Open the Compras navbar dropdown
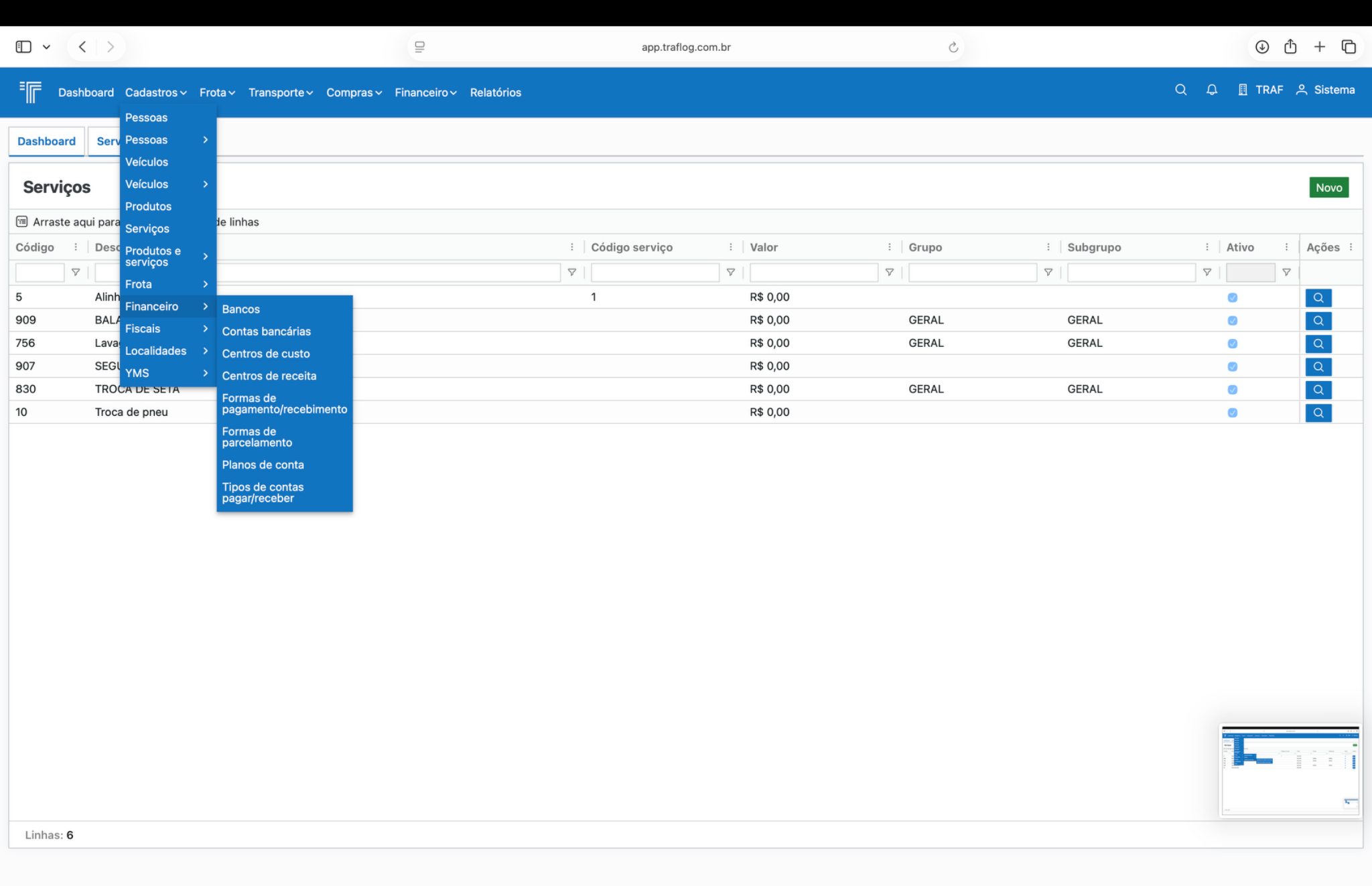 pyautogui.click(x=354, y=92)
